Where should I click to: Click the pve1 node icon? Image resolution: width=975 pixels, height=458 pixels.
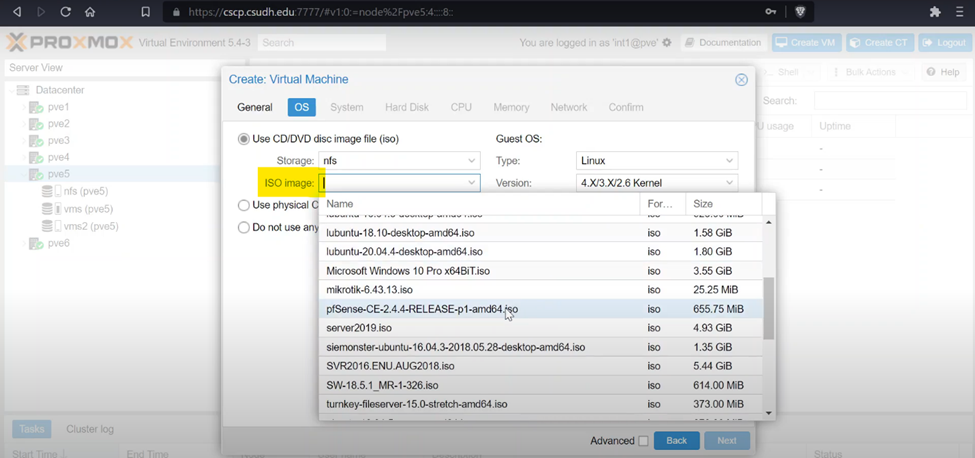[36, 107]
